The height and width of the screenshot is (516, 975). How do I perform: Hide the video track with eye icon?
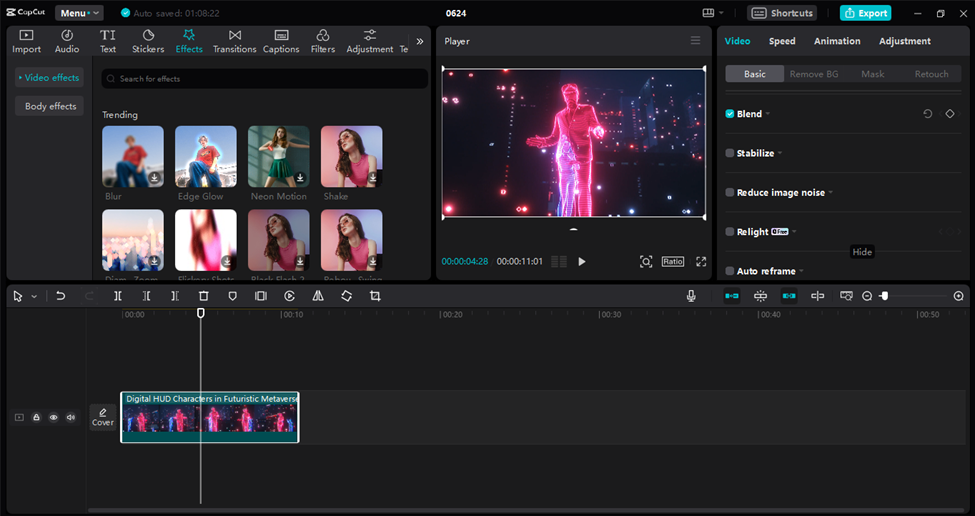point(53,417)
